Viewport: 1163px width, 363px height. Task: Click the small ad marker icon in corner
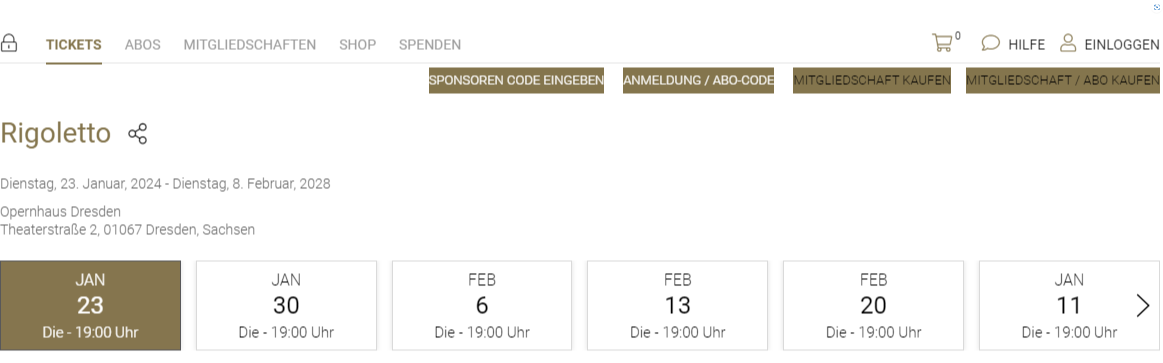(x=1156, y=7)
